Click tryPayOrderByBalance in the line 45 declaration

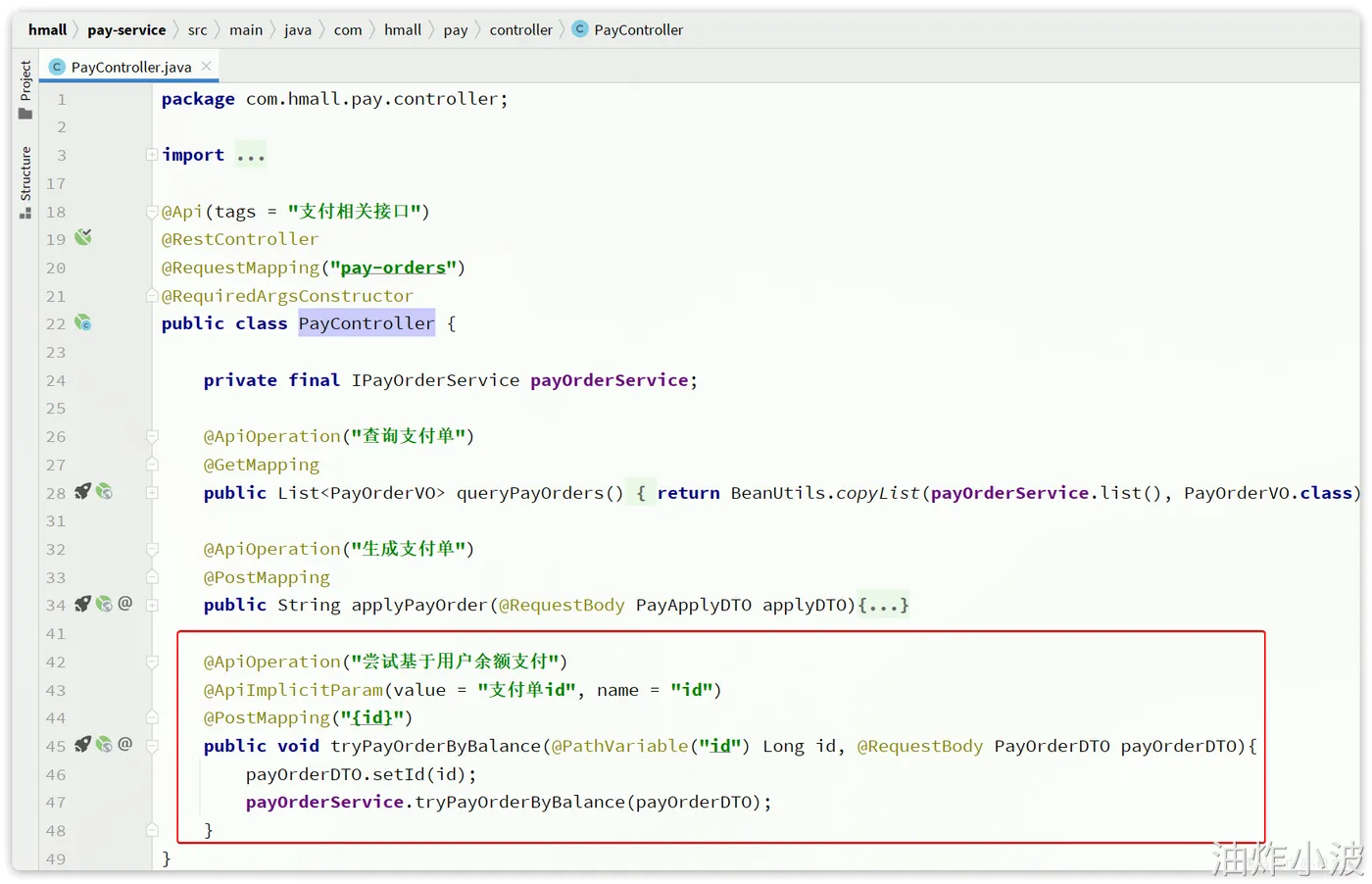coord(436,746)
